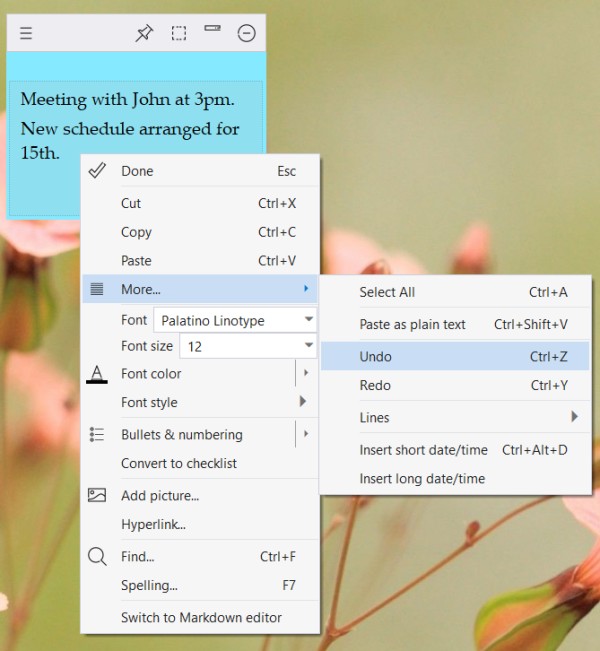600x651 pixels.
Task: Click the magnifier icon beside Find
Action: (97, 556)
